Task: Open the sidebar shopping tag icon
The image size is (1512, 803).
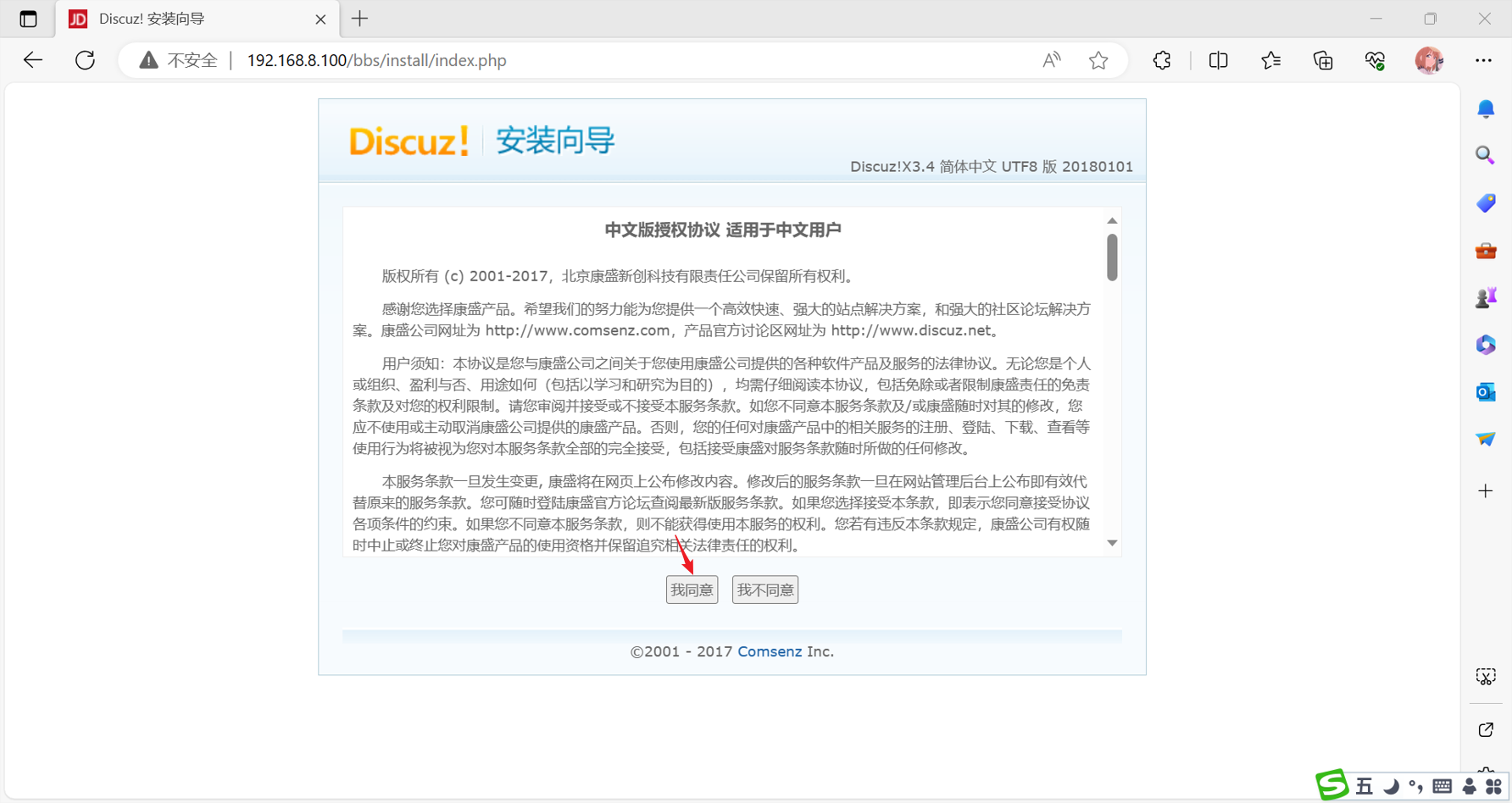Action: (1486, 203)
